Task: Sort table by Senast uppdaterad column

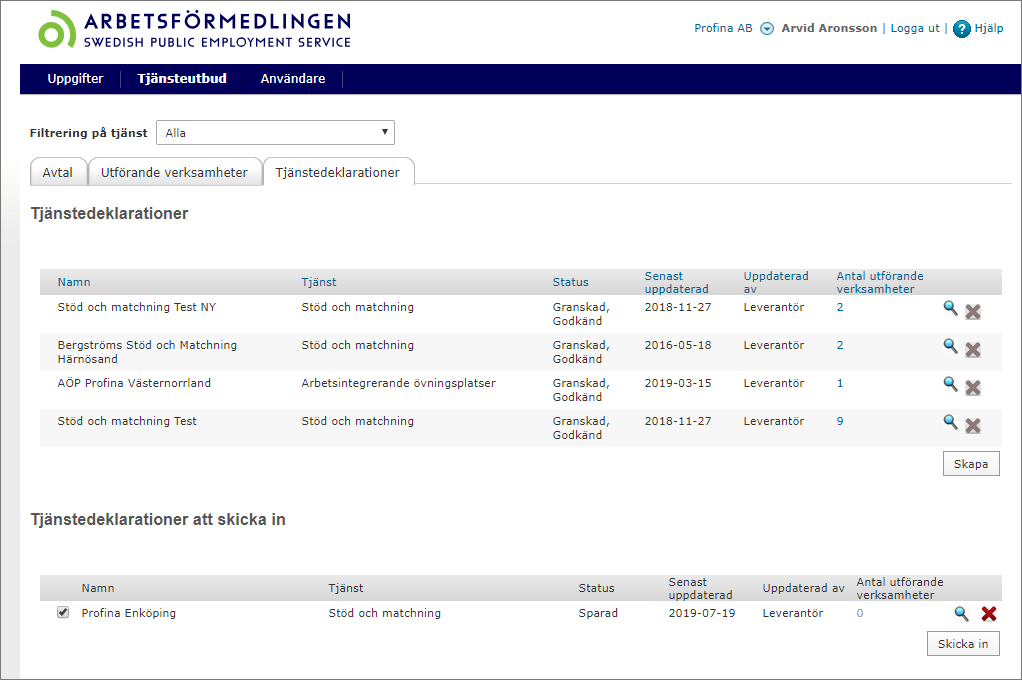Action: [676, 282]
